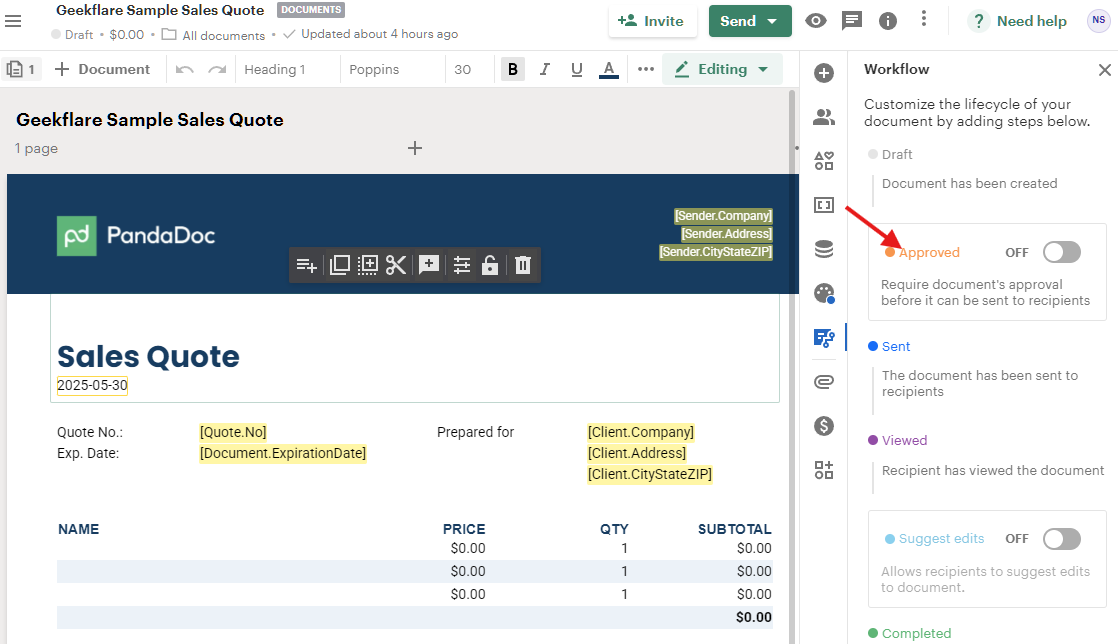This screenshot has height=644, width=1118.
Task: Toggle the Approved step switch
Action: (x=1062, y=252)
